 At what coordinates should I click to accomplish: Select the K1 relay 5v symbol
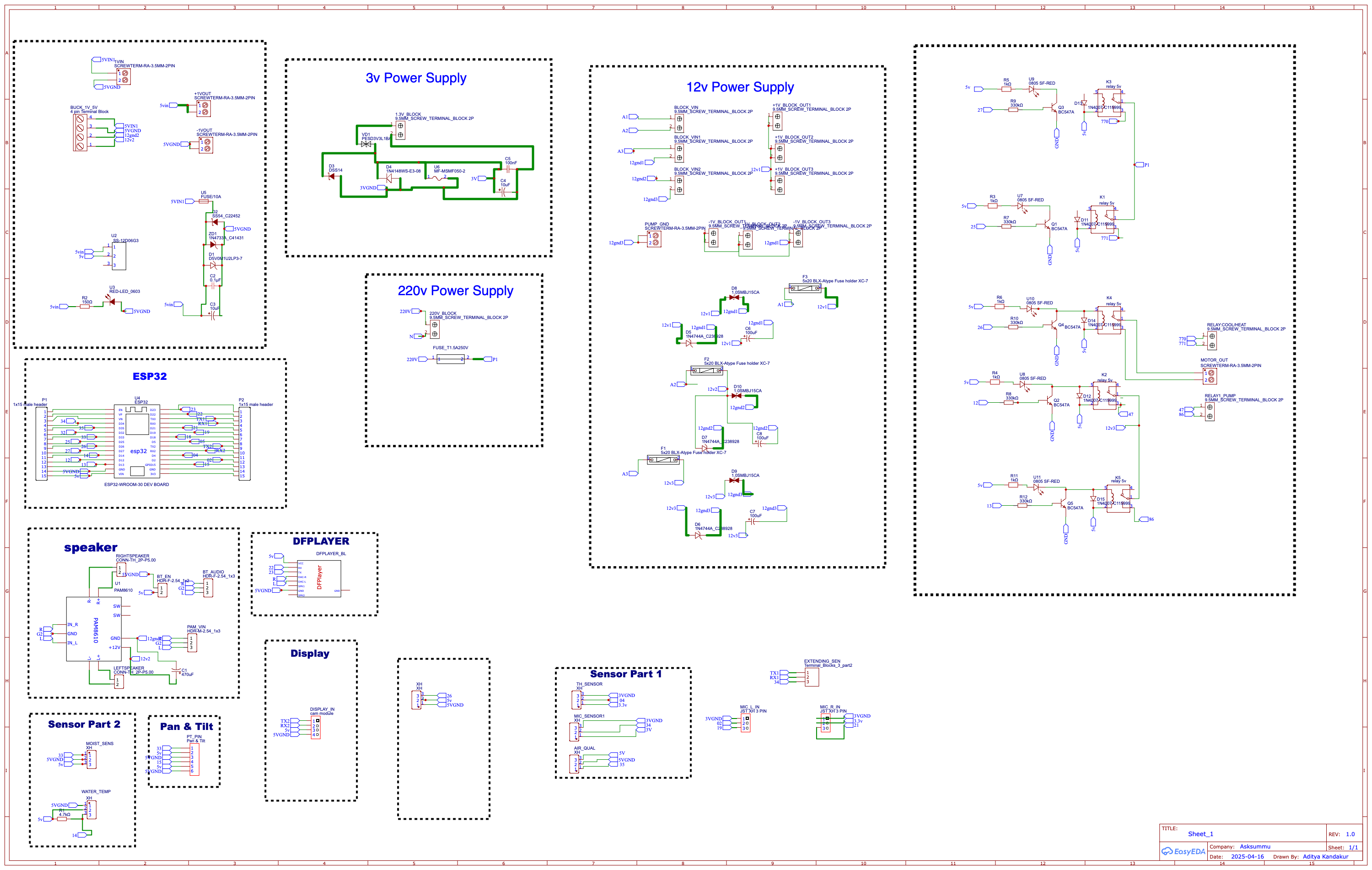point(1102,220)
